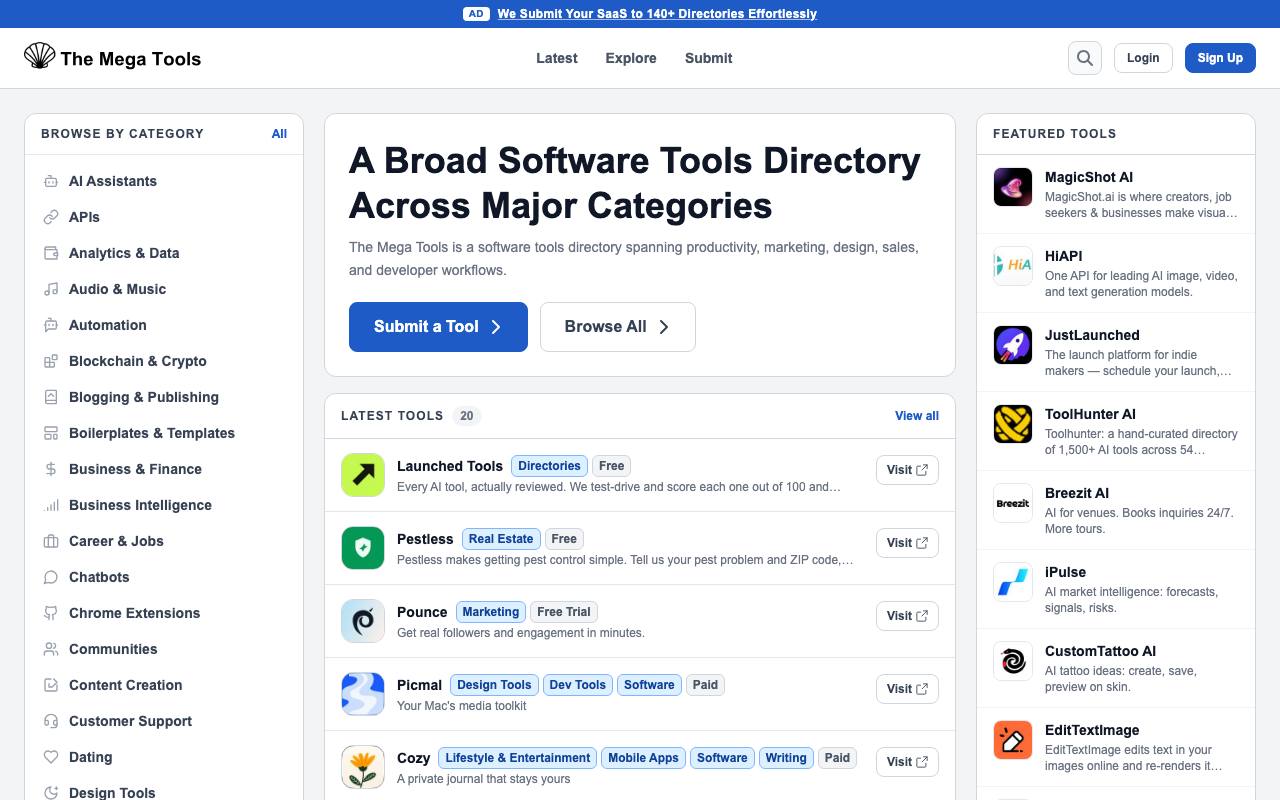Open the Analytics & Data category
This screenshot has width=1280, height=800.
[164, 253]
